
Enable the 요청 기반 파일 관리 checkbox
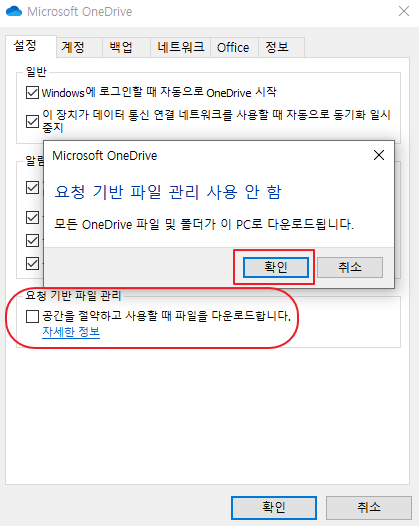click(32, 316)
